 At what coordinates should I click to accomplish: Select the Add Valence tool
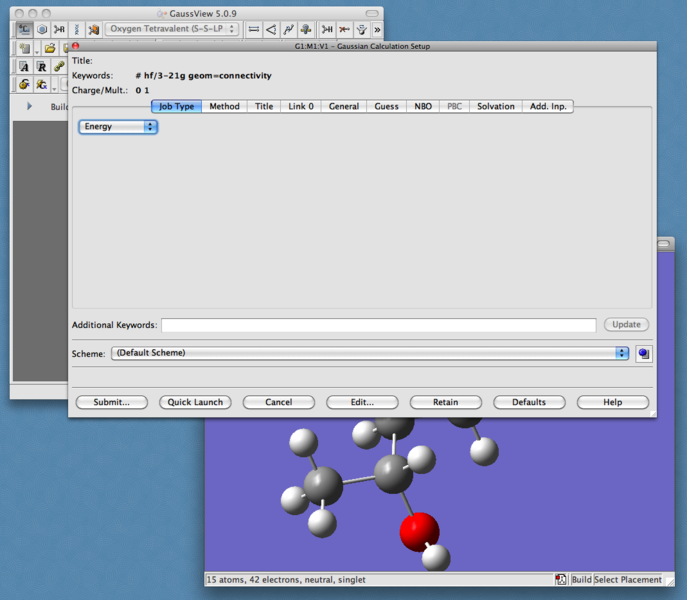(327, 29)
